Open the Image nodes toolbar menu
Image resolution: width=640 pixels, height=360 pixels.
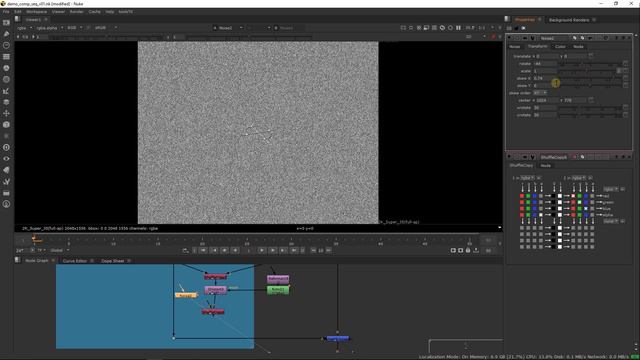click(6, 23)
